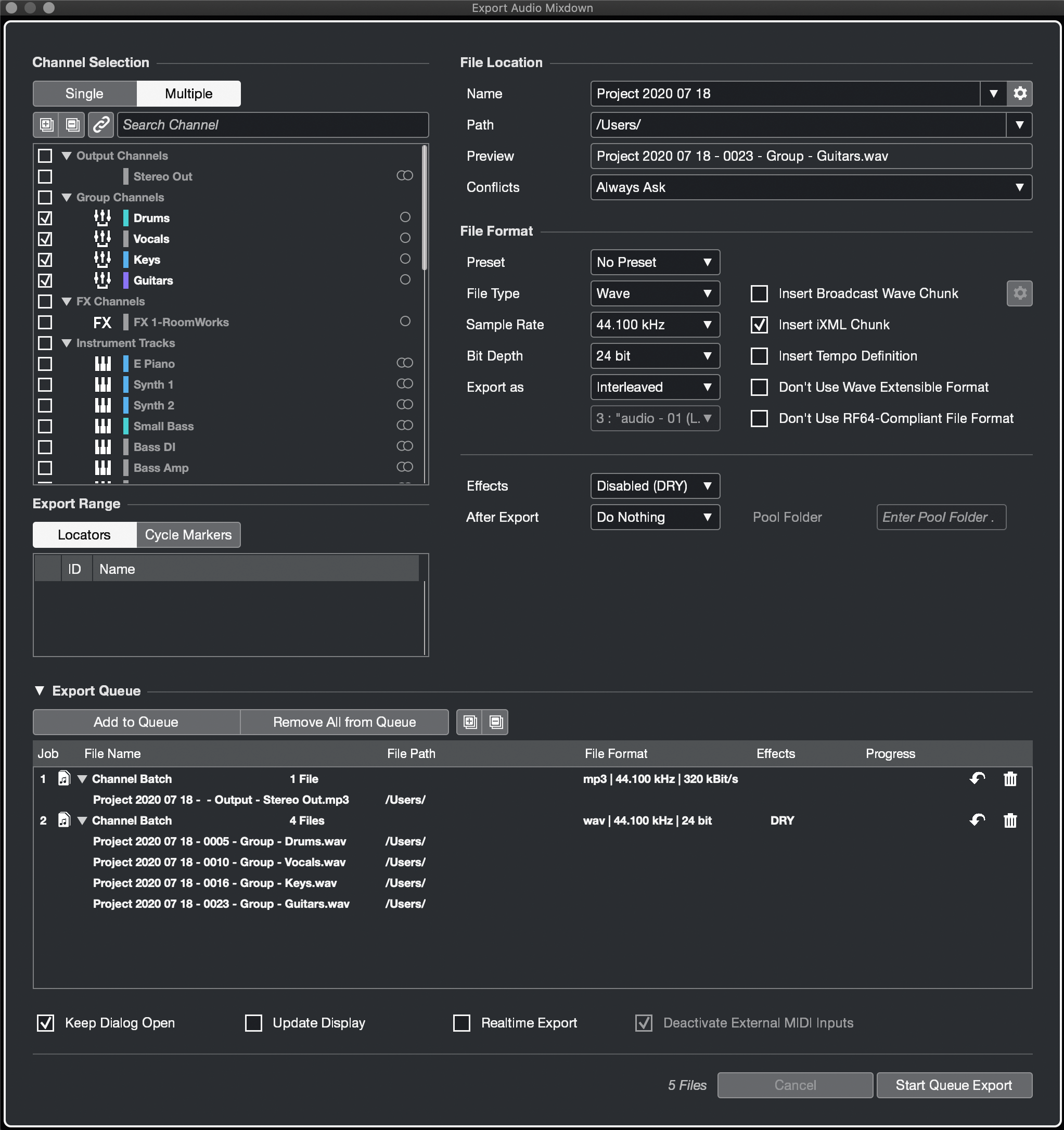The width and height of the screenshot is (1064, 1130).
Task: Click the Broadcast Wave Chunk gear icon
Action: pos(1020,293)
